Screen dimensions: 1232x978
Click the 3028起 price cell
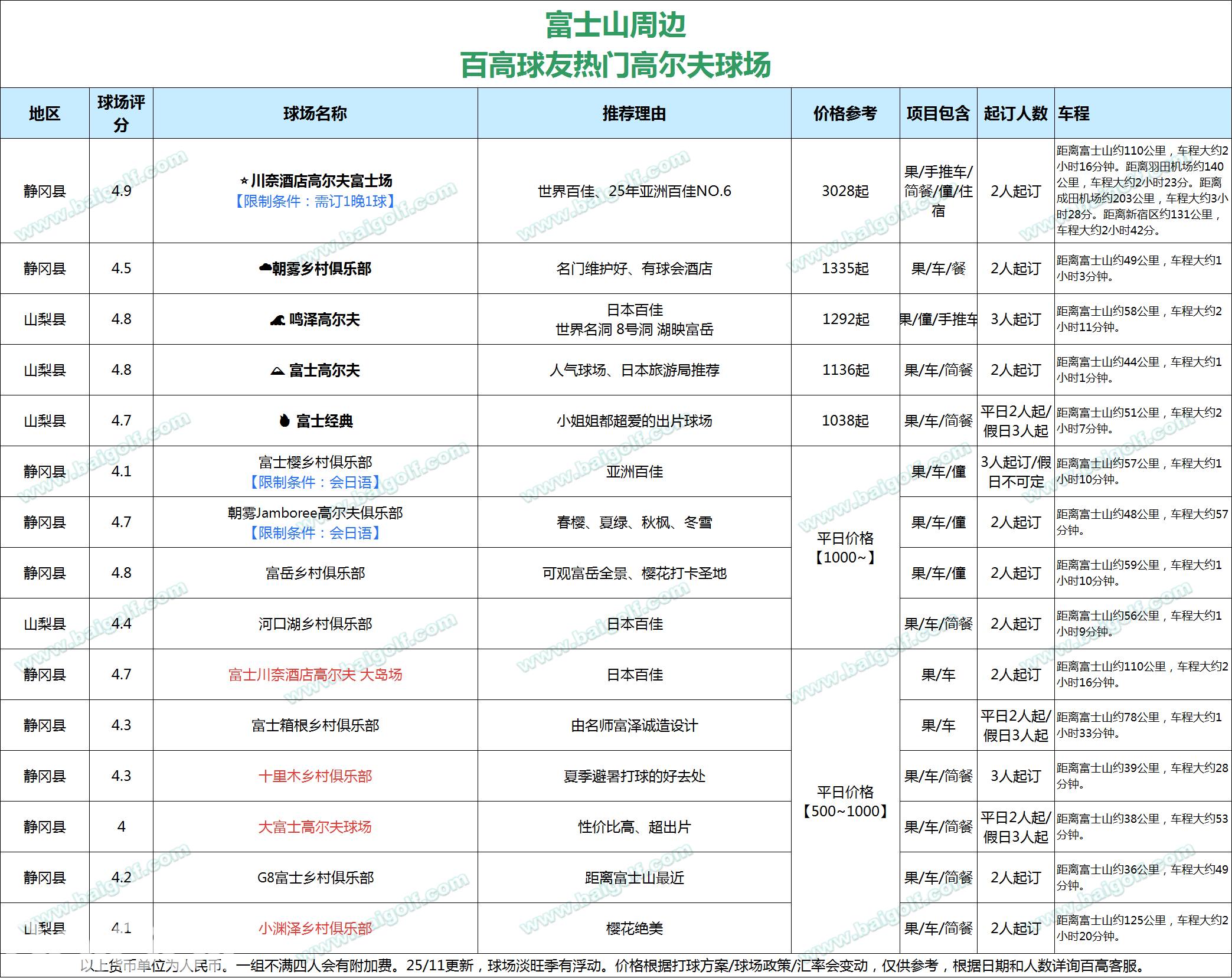(845, 191)
